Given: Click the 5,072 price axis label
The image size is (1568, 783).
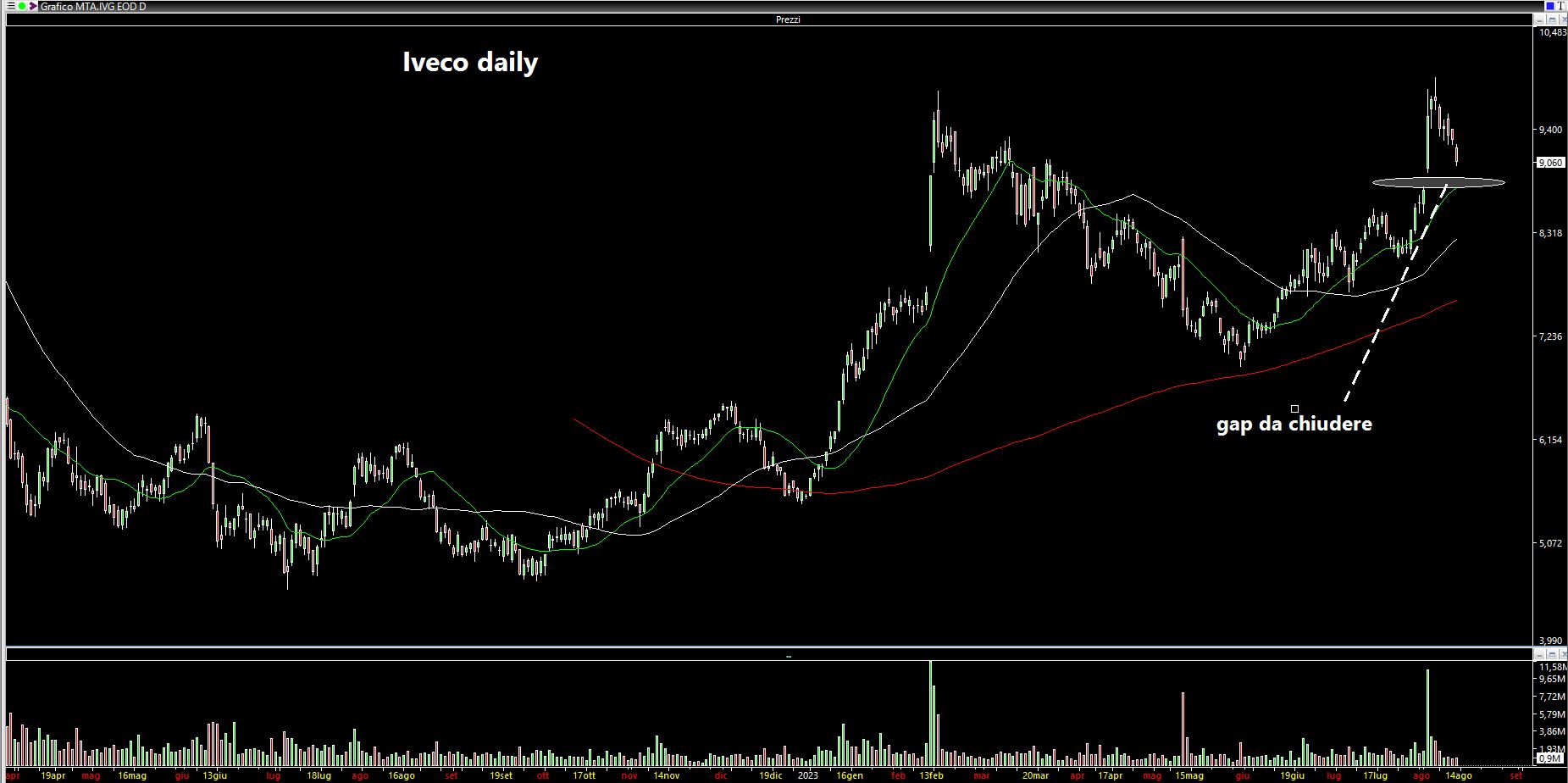Looking at the screenshot, I should click(x=1550, y=543).
